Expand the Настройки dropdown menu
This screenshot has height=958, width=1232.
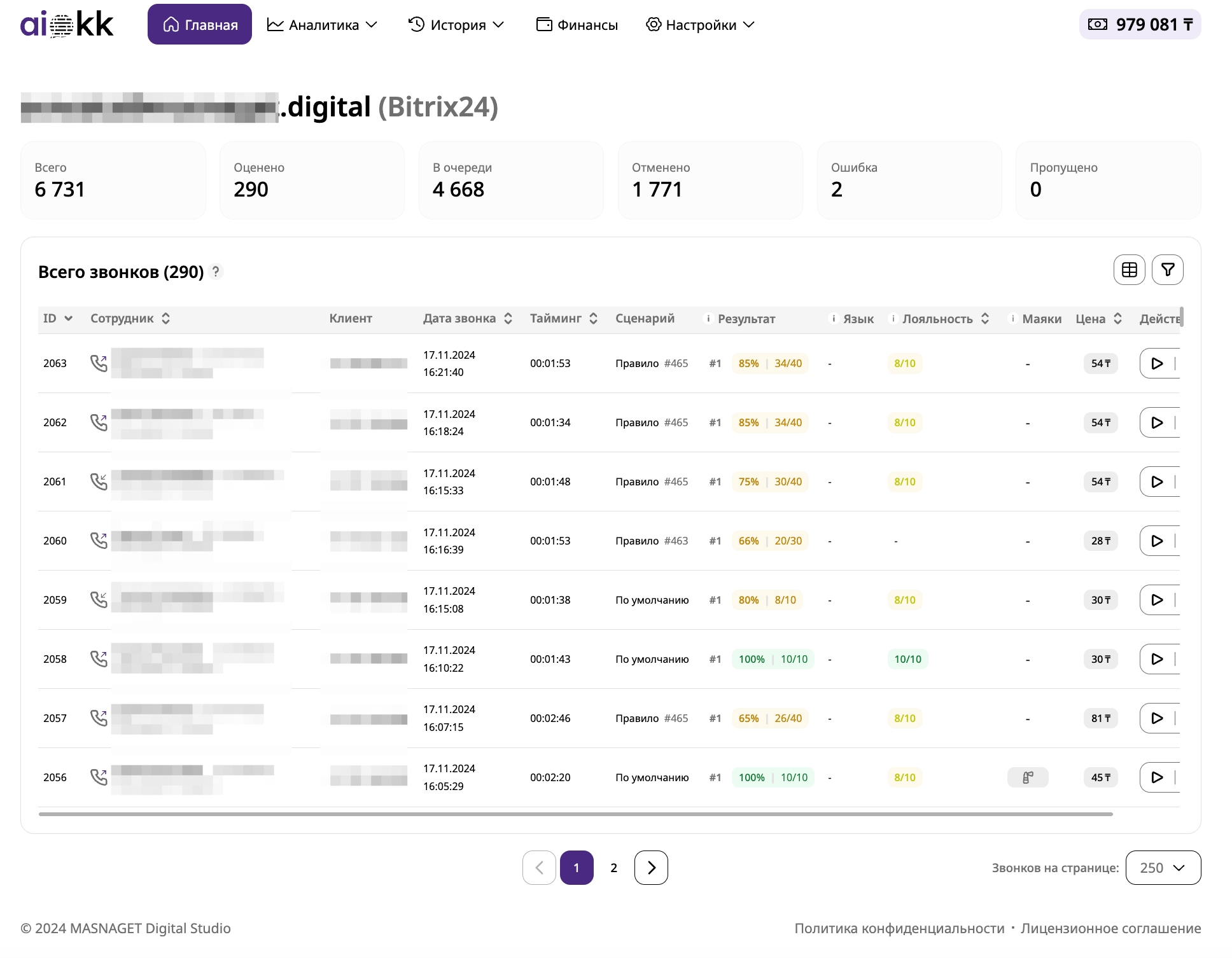(x=700, y=25)
